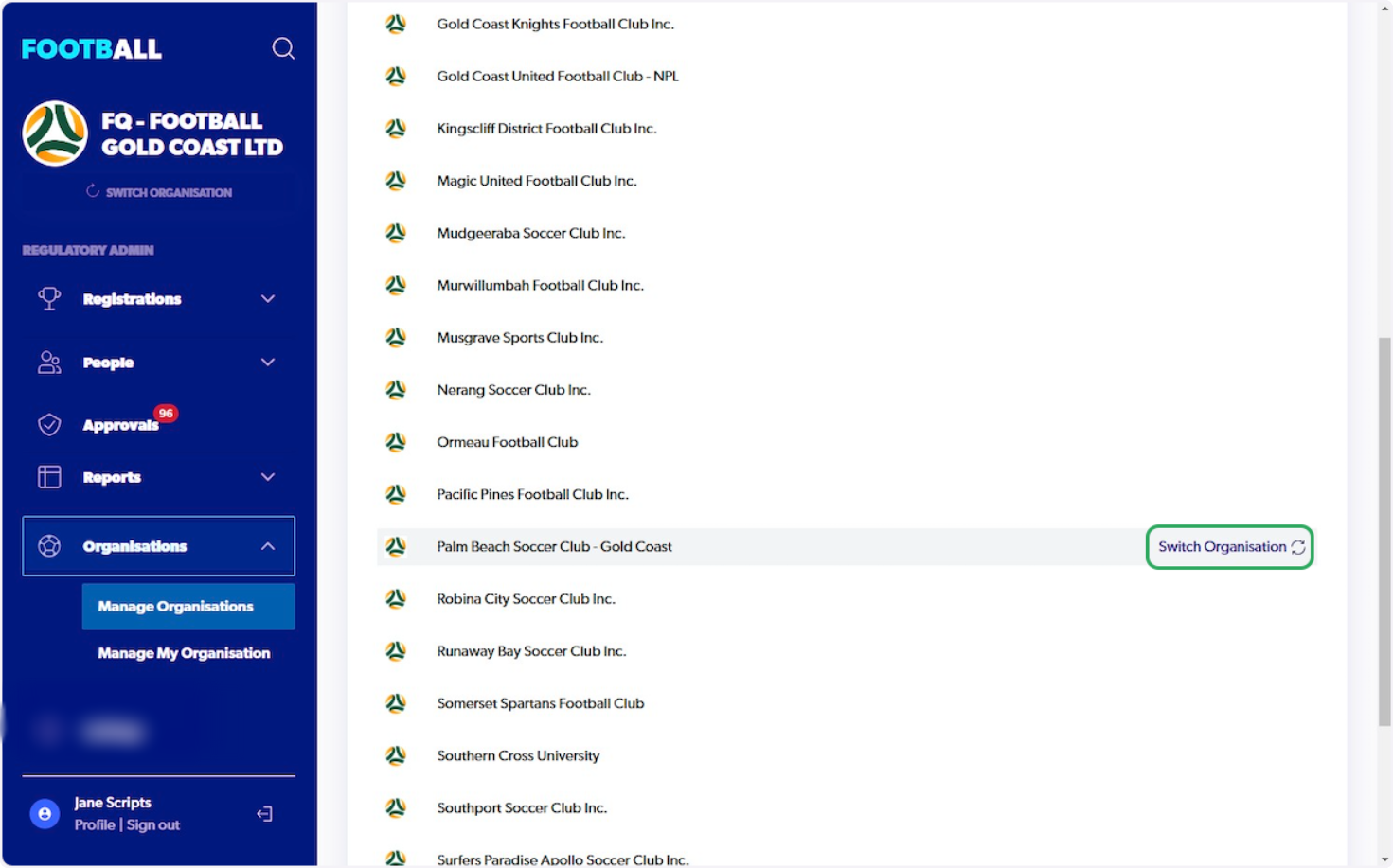Select Runaway Bay Soccer Club Inc. row
This screenshot has width=1393, height=868.
click(846, 651)
